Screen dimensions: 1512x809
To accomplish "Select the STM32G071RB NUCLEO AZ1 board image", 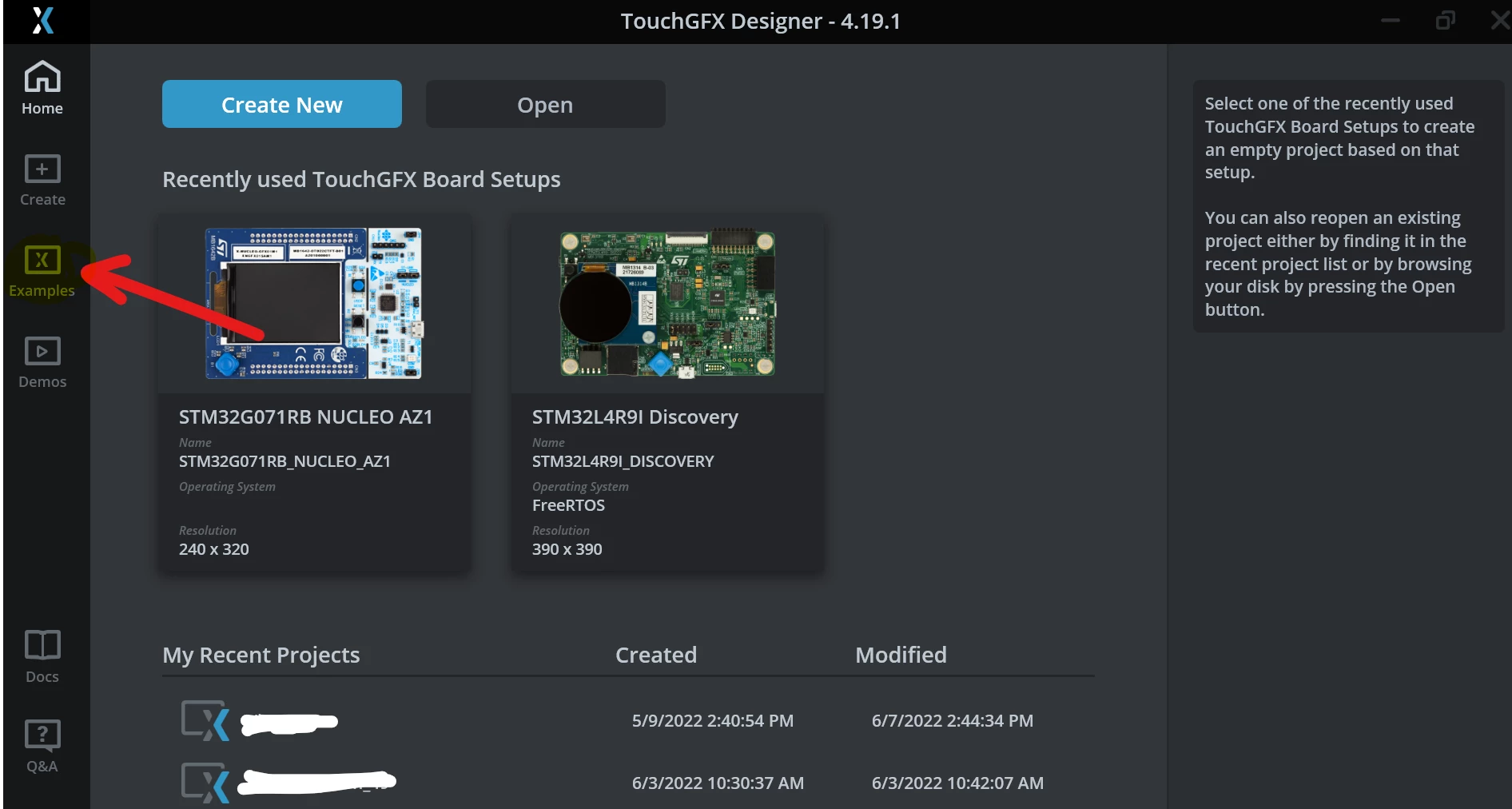I will tap(314, 304).
